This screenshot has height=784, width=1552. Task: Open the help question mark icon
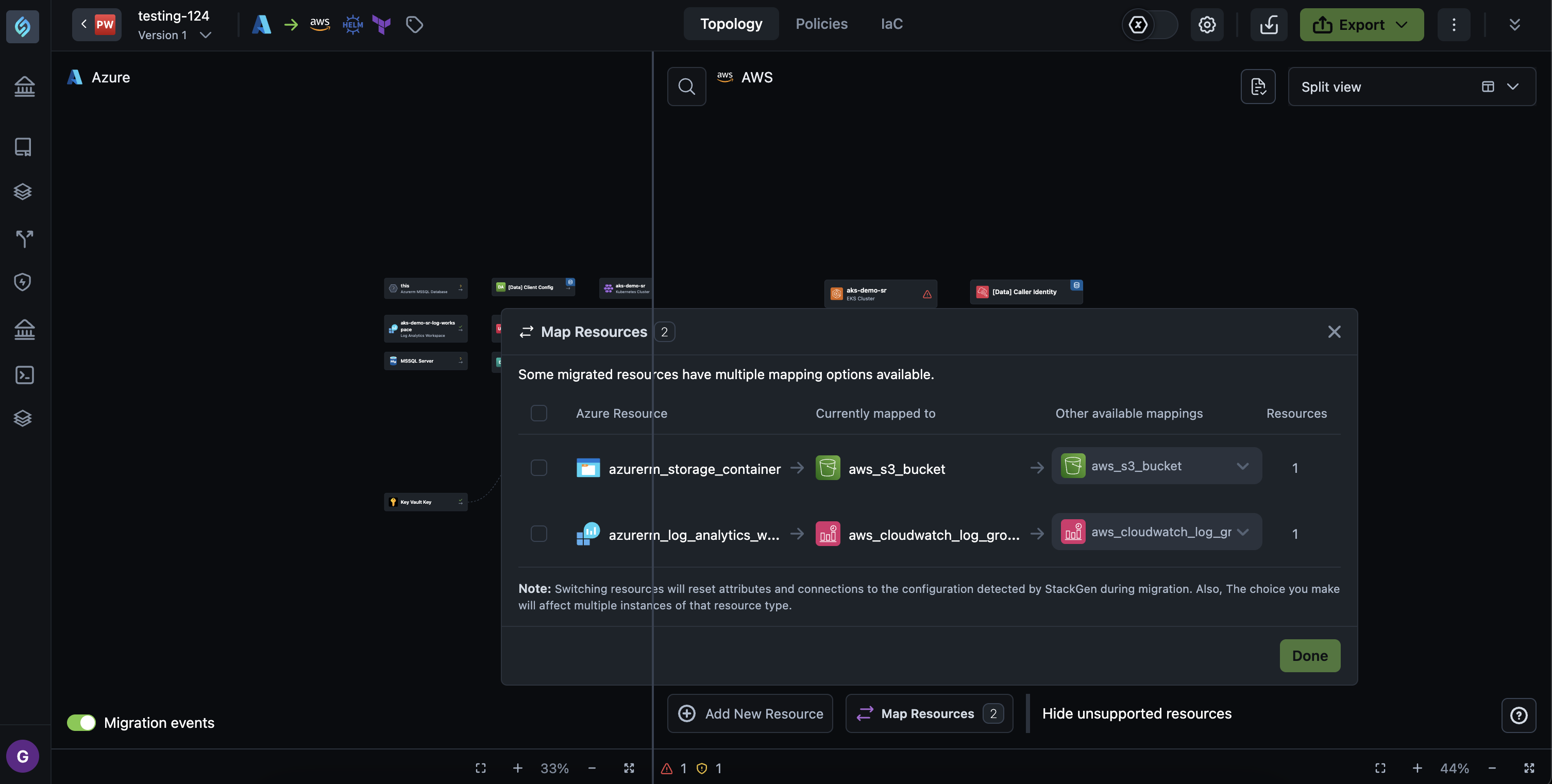[x=1519, y=715]
